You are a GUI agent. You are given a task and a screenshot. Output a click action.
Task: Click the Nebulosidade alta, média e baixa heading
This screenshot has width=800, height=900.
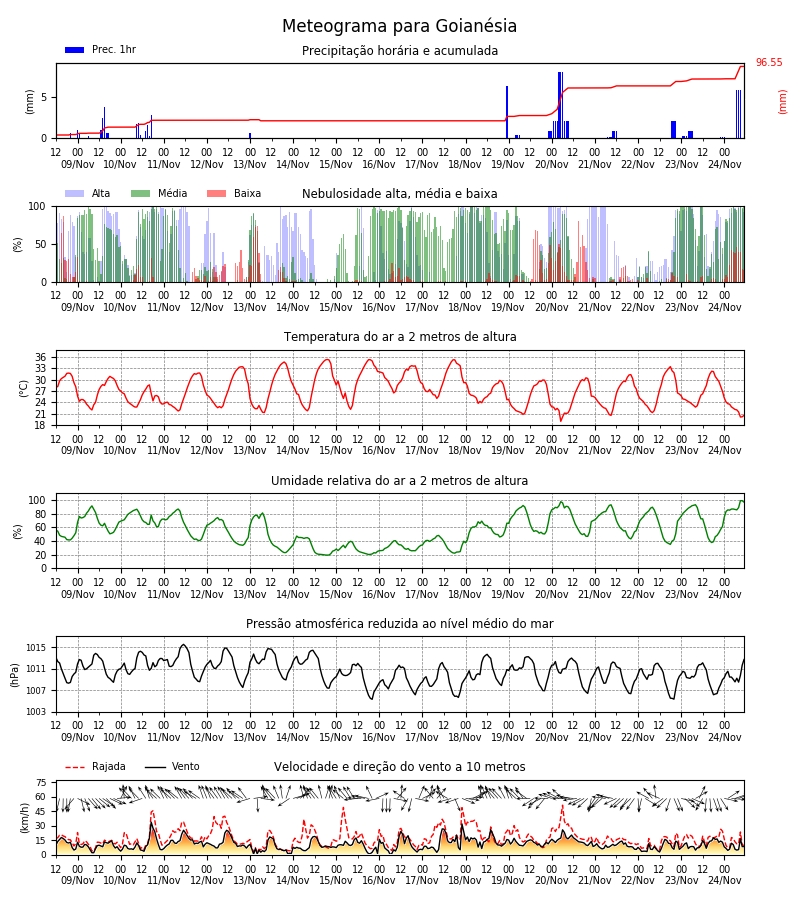400,193
